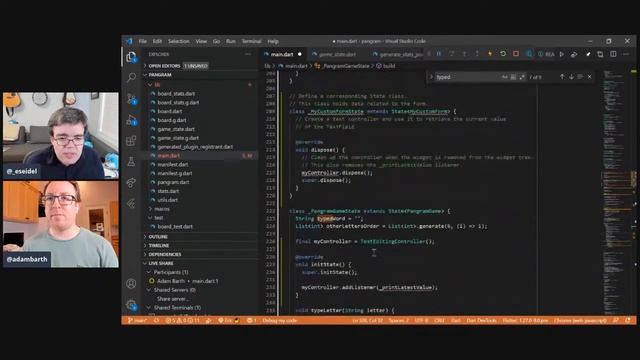Toggle Find in Selection
640x360 pixels.
point(580,77)
